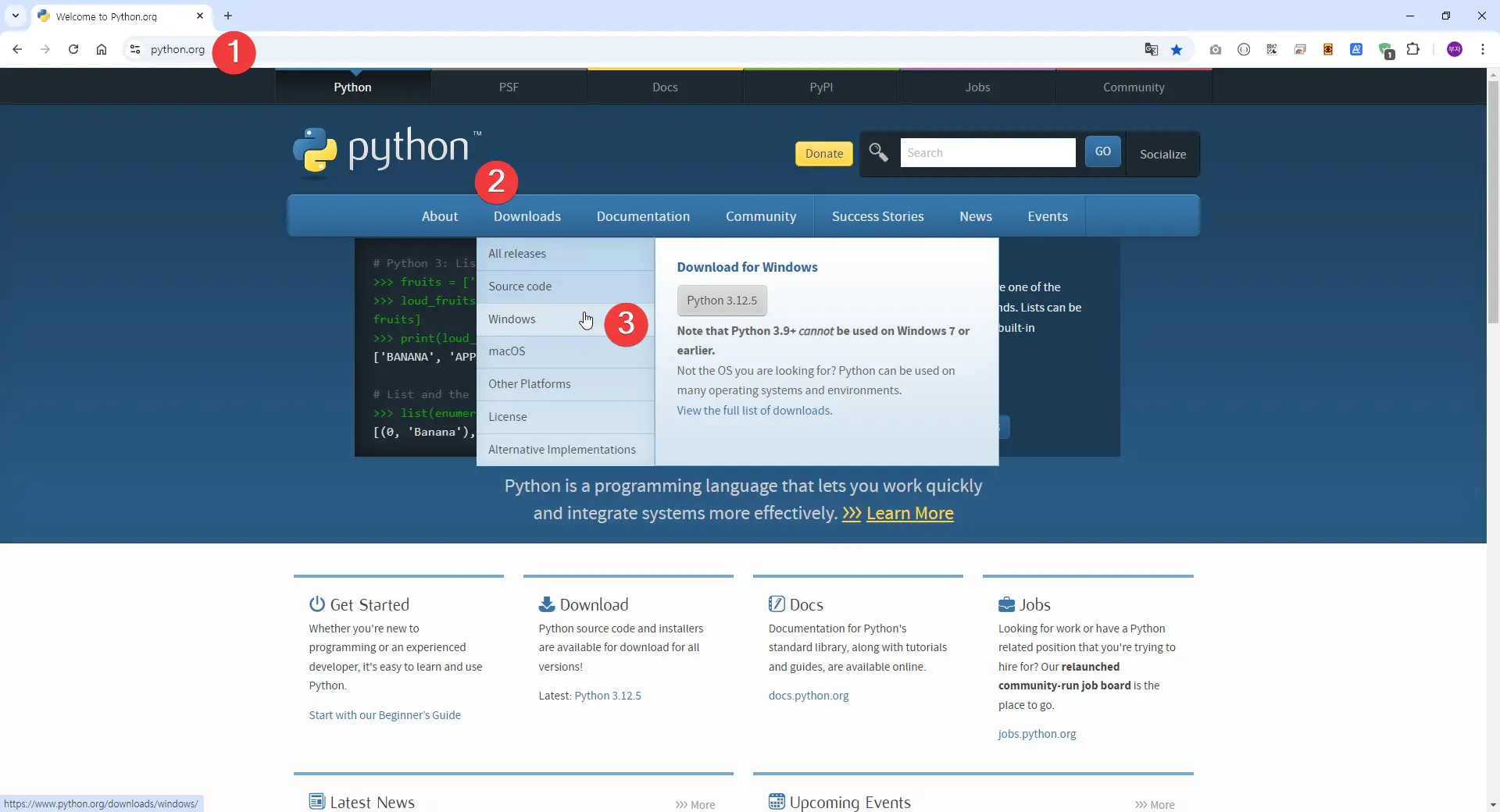Open the jobs.python.org link
Screen dimensions: 1500x812
point(1037,734)
